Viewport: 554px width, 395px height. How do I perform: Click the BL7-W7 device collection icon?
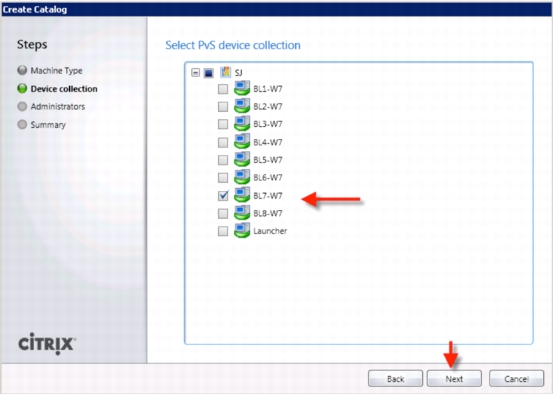point(242,195)
